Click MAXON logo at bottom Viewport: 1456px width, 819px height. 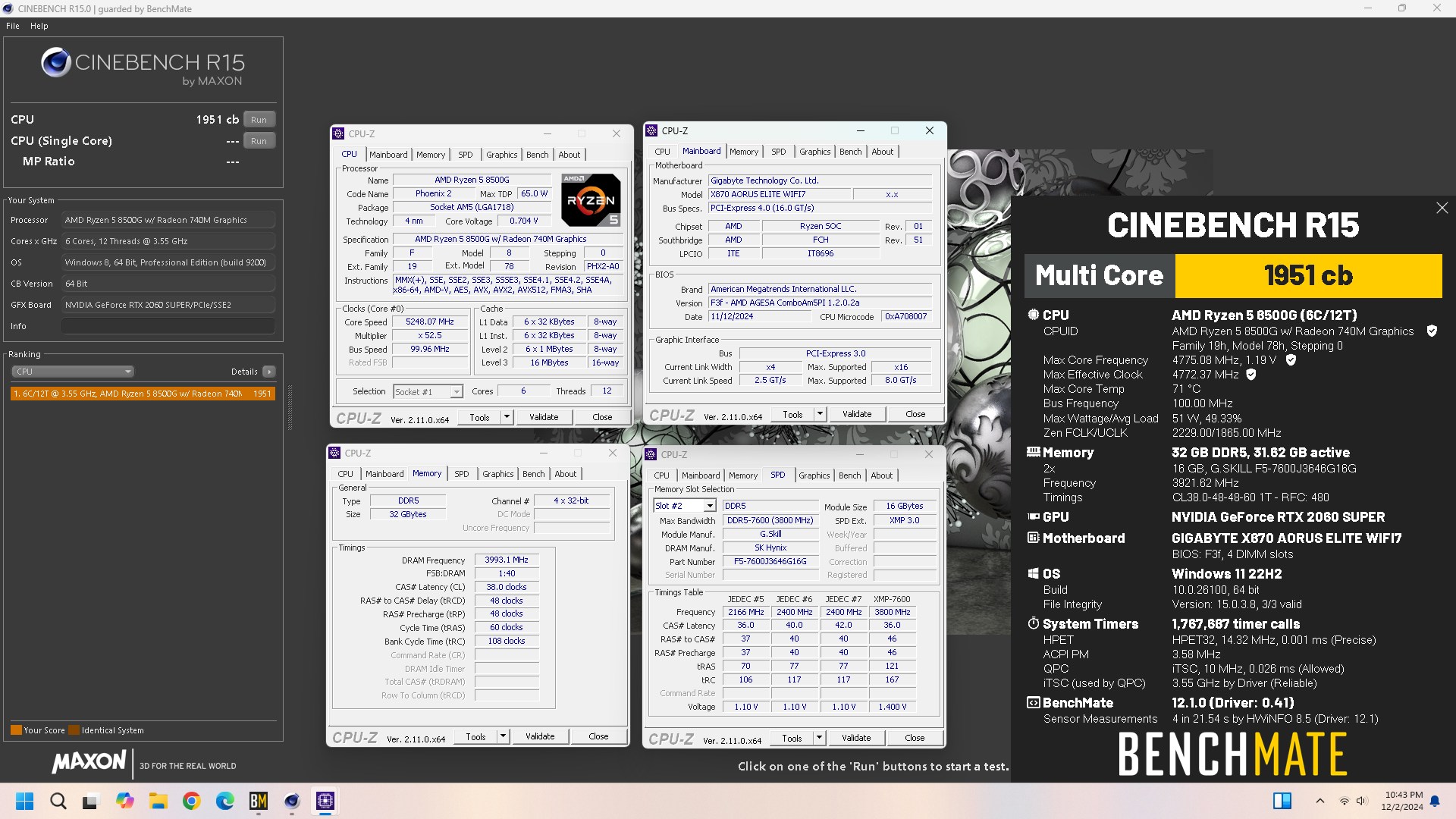coord(89,761)
